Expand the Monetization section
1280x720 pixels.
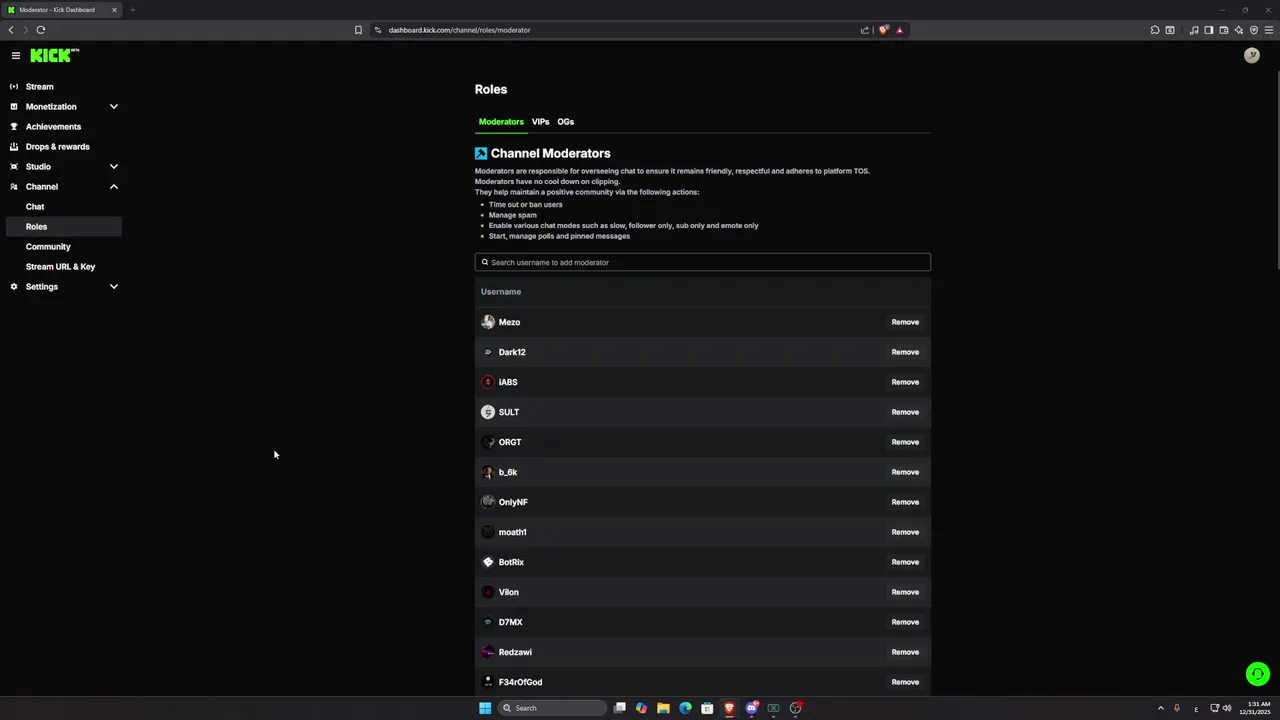coord(114,107)
